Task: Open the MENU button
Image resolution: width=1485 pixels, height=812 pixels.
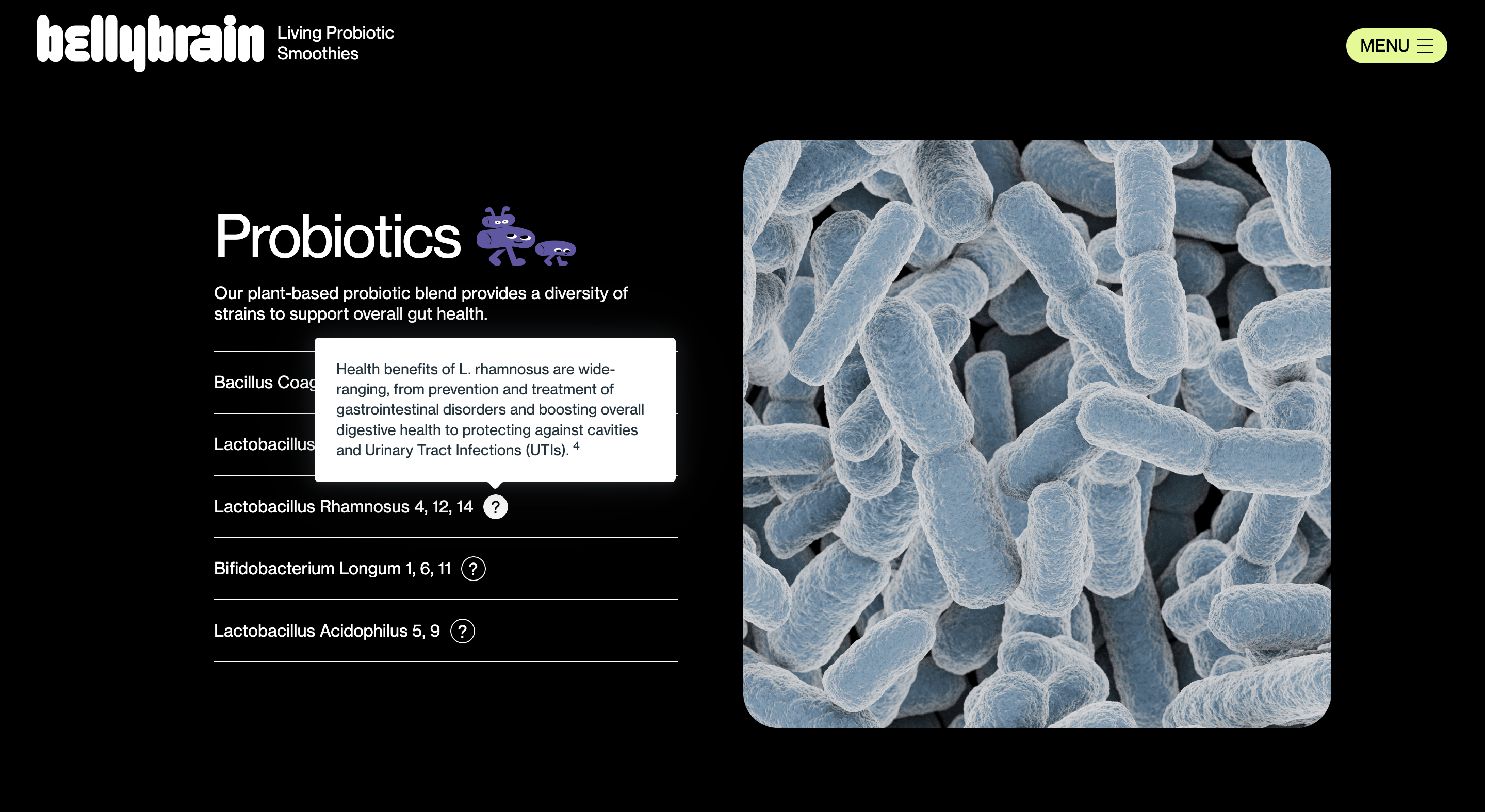Action: click(x=1383, y=45)
